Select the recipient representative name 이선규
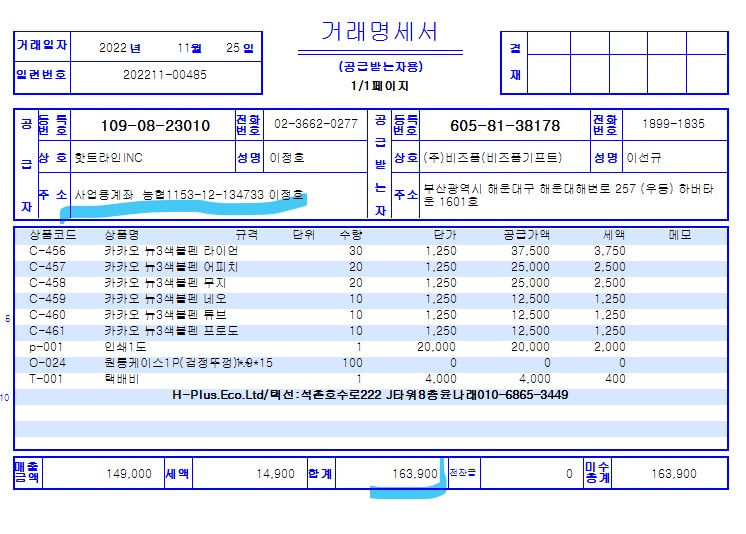746x534 pixels. click(643, 158)
